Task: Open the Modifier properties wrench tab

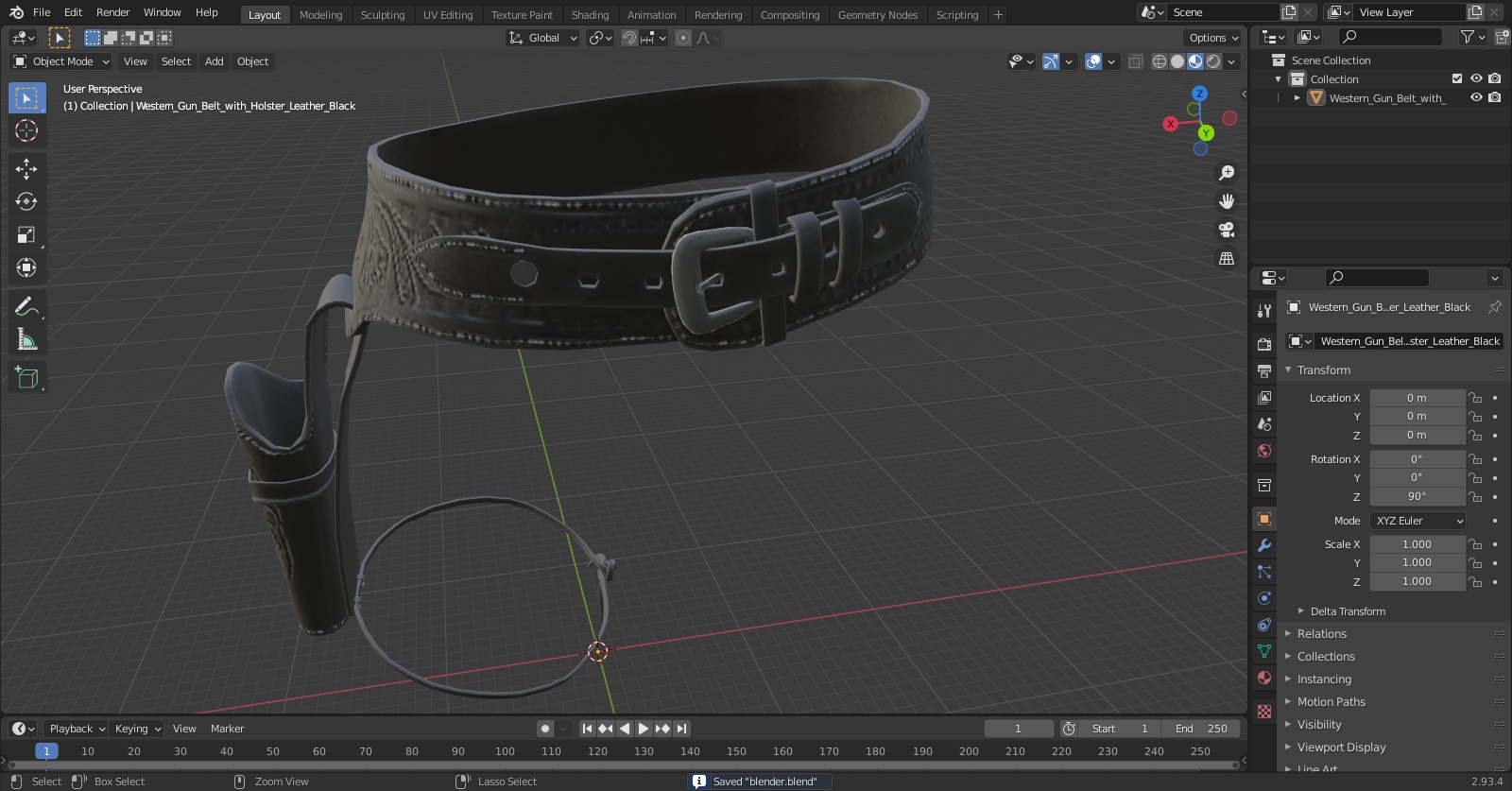Action: pos(1264,545)
